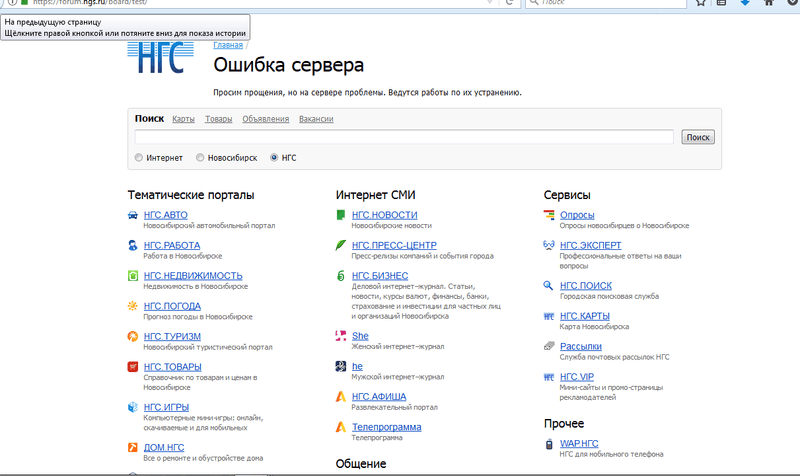Click the car icon beside НГС.АВТО
The height and width of the screenshot is (476, 800).
133,215
